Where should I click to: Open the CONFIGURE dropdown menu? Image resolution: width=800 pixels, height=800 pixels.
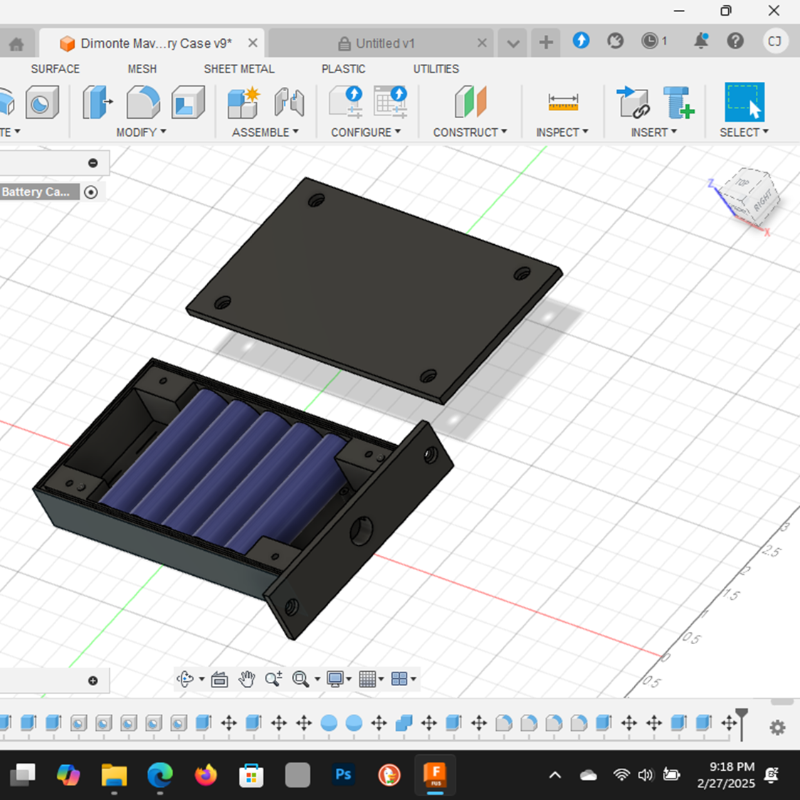[366, 133]
